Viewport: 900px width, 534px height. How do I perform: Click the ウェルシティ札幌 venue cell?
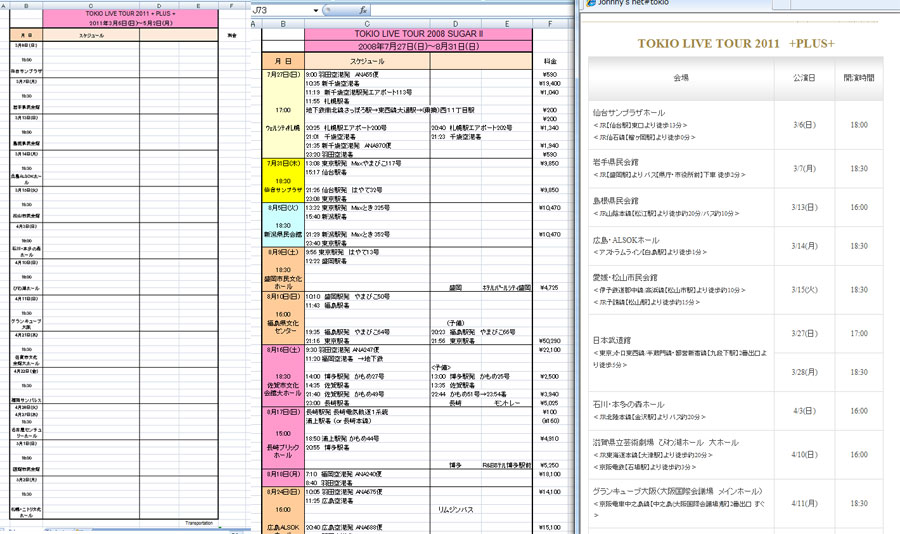point(283,128)
